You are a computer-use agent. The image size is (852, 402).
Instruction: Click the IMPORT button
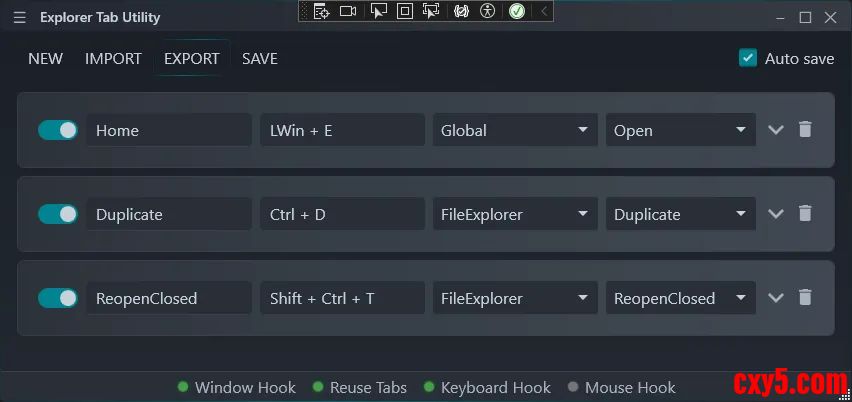point(113,59)
